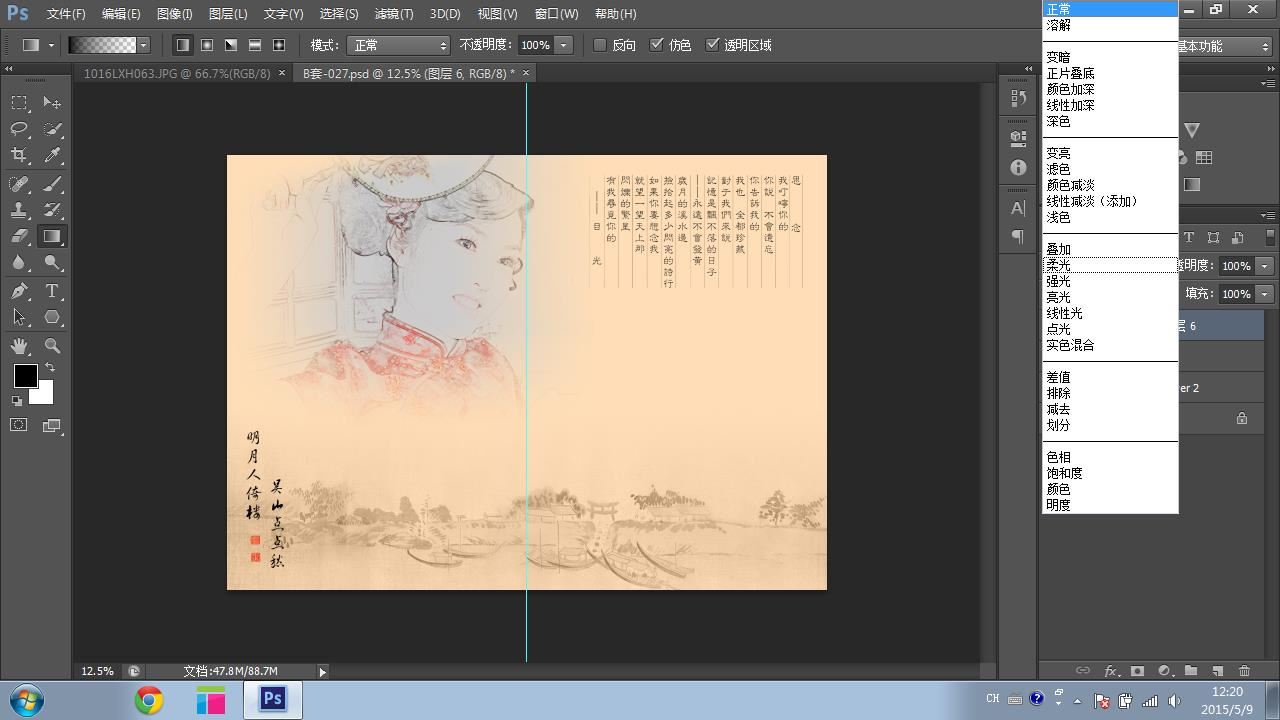This screenshot has width=1280, height=720.
Task: Select the Blur tool
Action: pyautogui.click(x=19, y=262)
